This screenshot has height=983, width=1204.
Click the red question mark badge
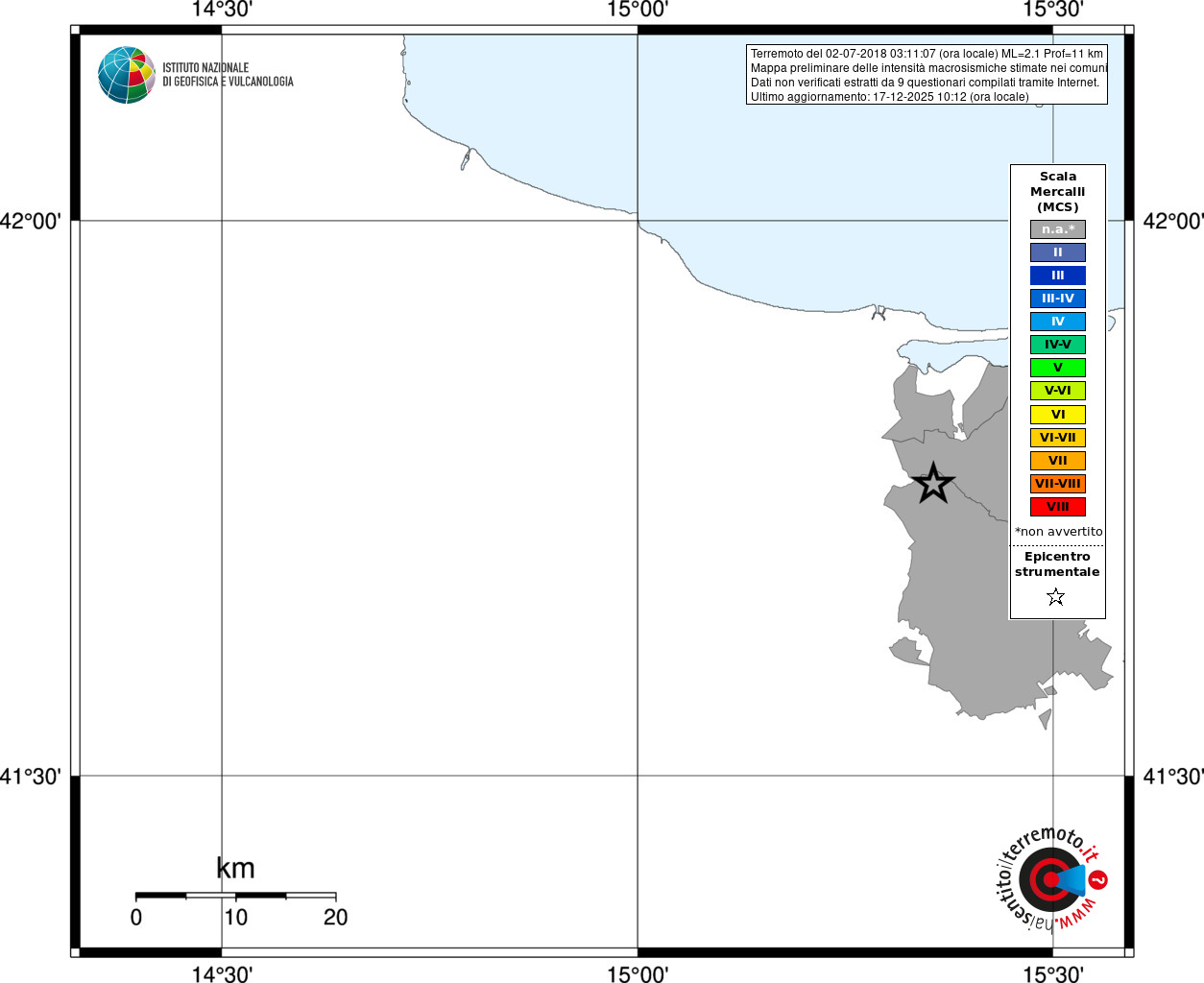1098,879
